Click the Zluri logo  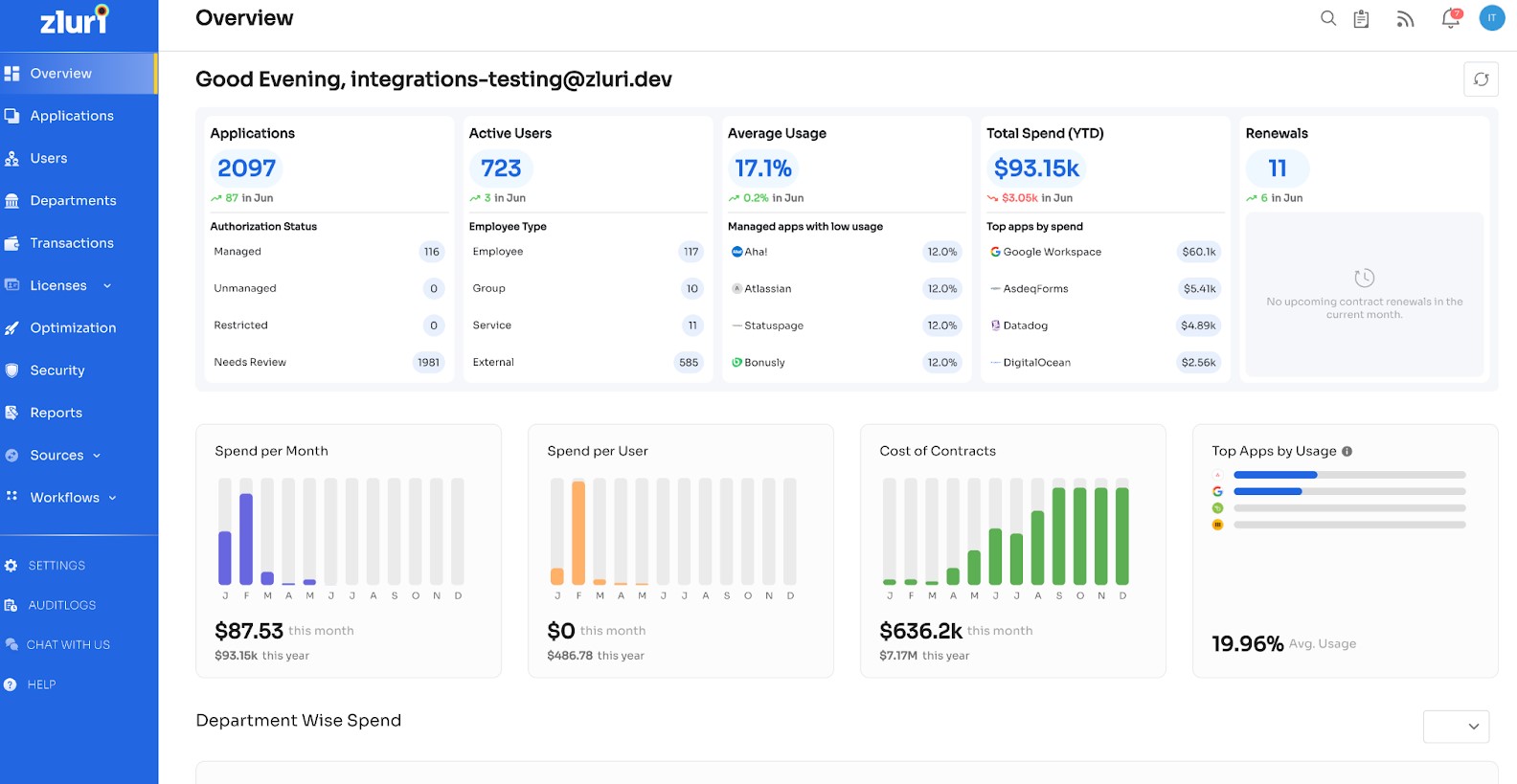pos(75,20)
